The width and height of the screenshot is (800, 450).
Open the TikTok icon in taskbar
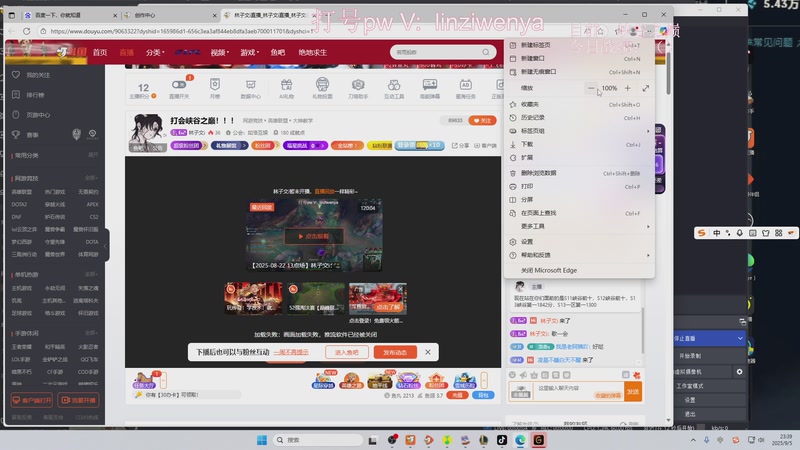point(502,440)
